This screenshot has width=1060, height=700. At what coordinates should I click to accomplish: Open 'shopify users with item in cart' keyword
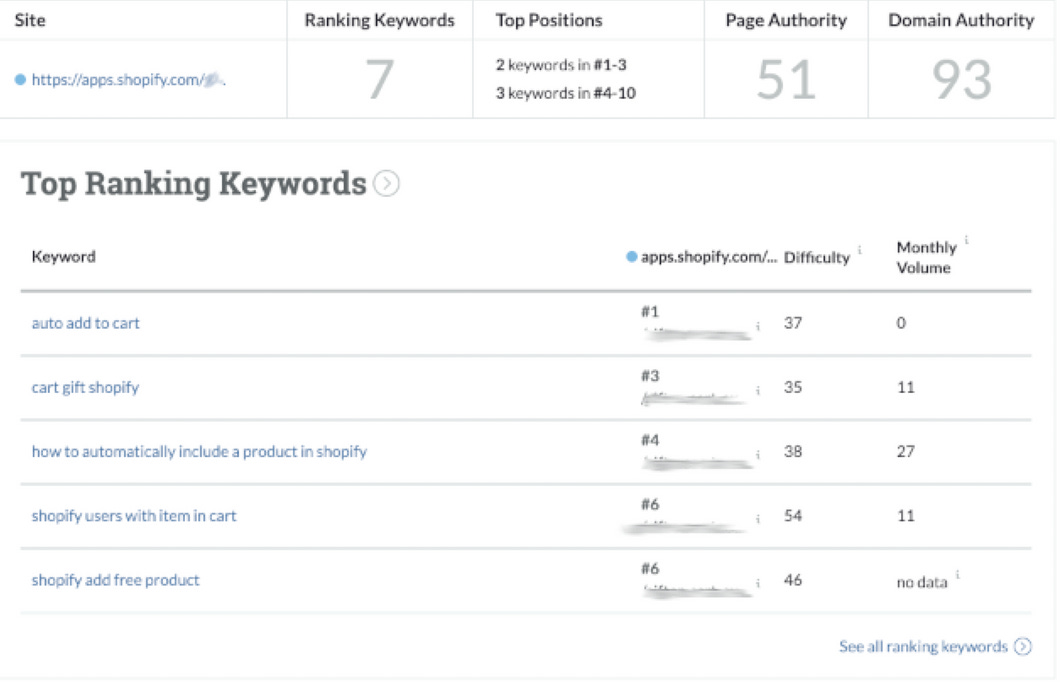coord(134,516)
